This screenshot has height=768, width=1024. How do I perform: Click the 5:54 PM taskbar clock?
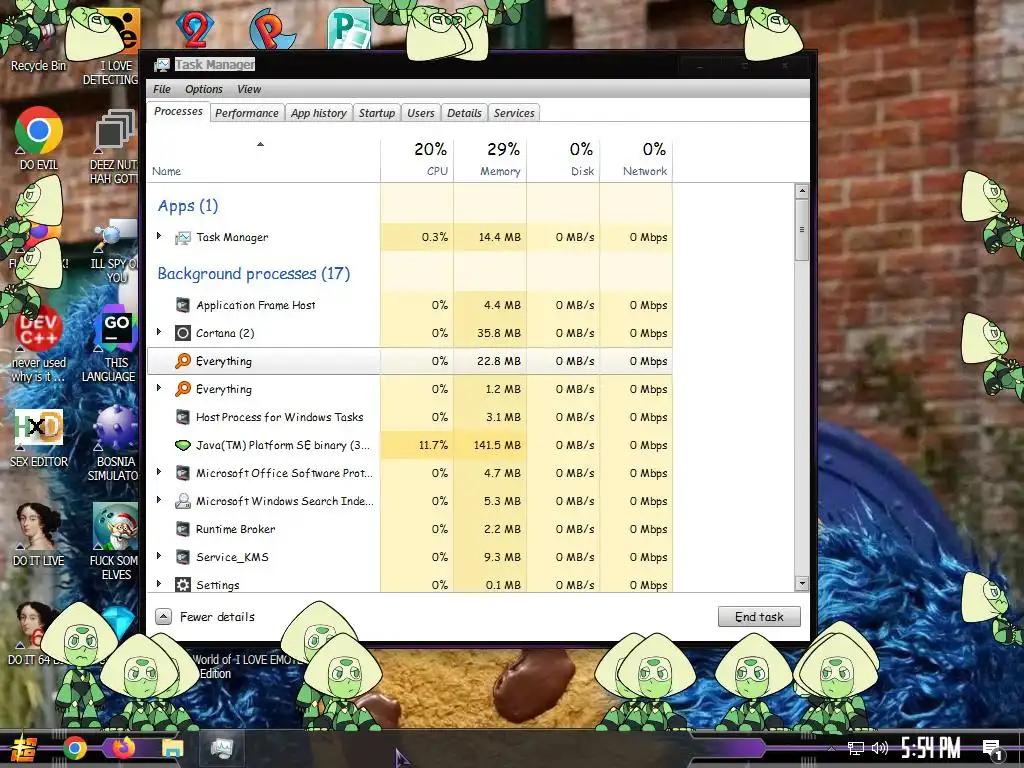[x=931, y=748]
